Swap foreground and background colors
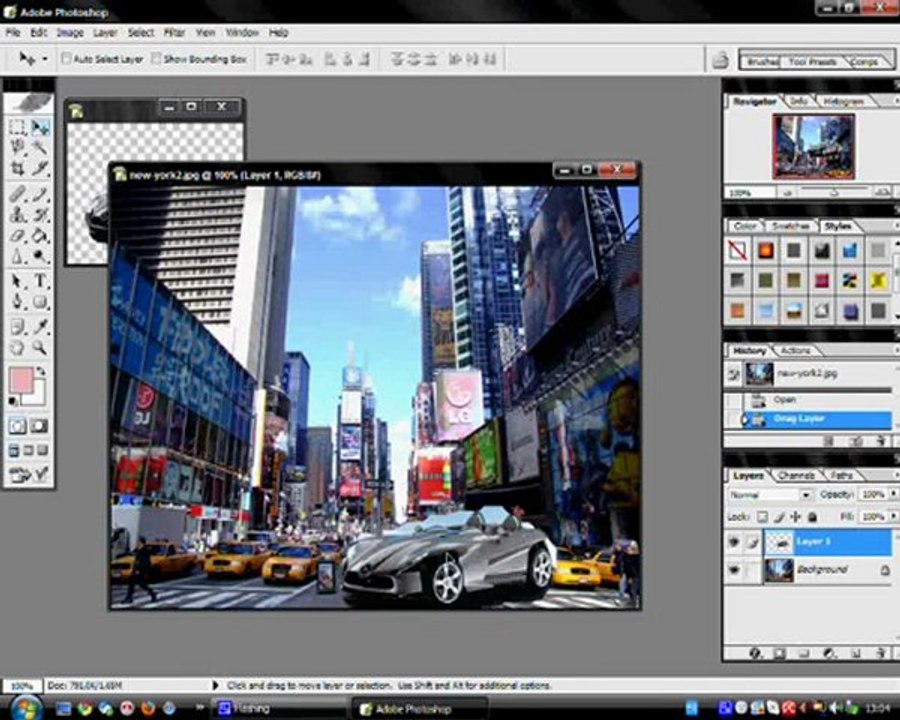Screen dimensions: 900x720 41,371
